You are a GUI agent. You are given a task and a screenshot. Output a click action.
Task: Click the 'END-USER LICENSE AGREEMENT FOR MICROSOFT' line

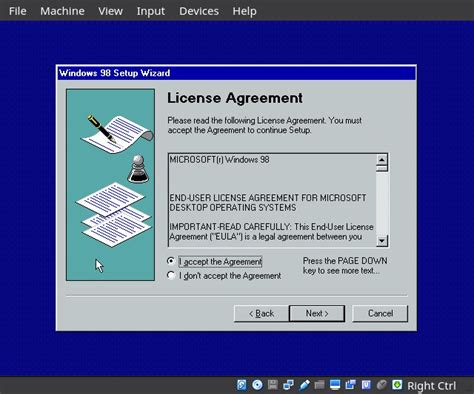268,198
